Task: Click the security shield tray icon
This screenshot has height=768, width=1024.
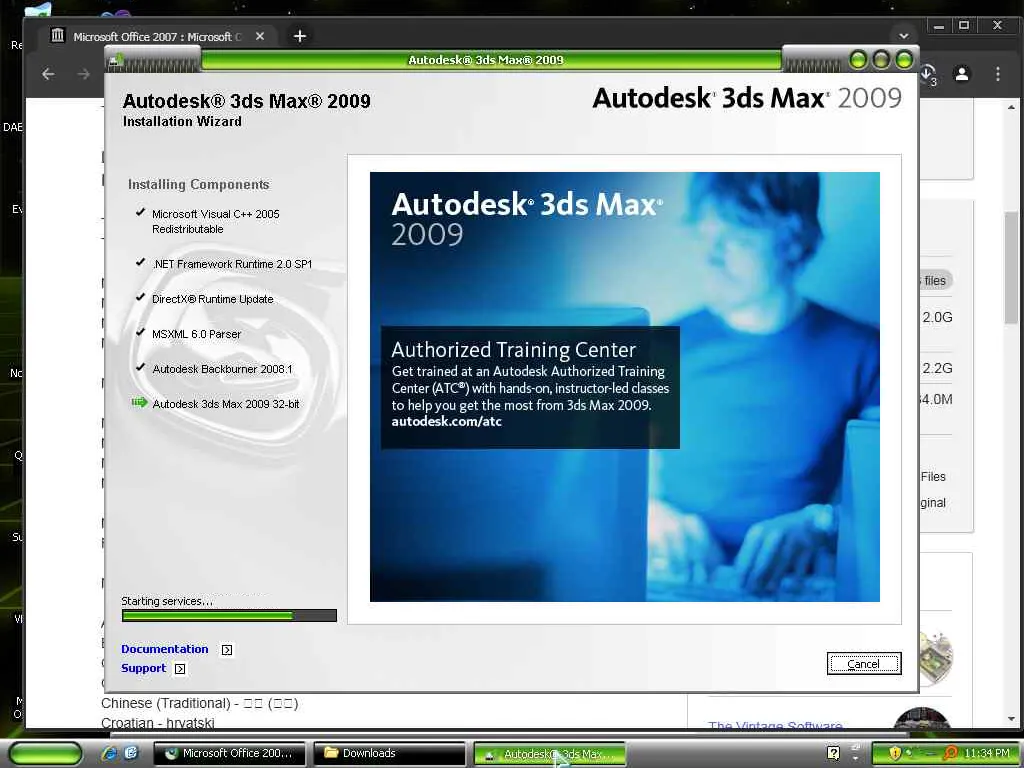Action: [895, 753]
